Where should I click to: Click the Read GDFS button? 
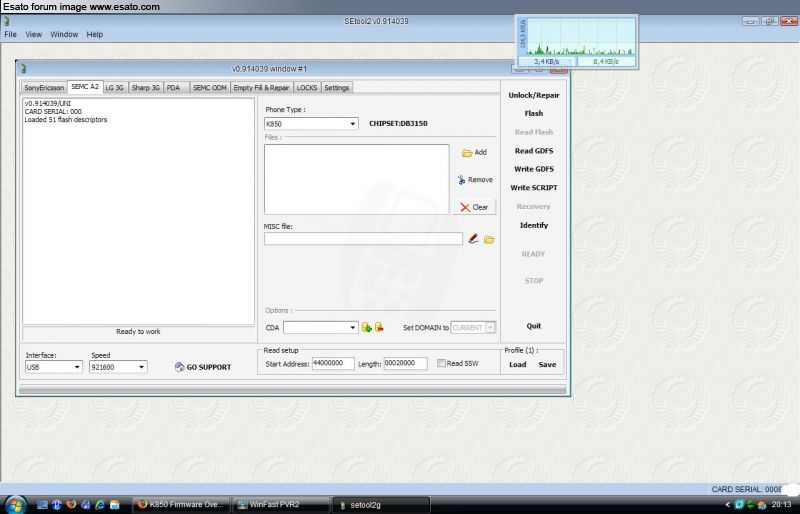534,151
